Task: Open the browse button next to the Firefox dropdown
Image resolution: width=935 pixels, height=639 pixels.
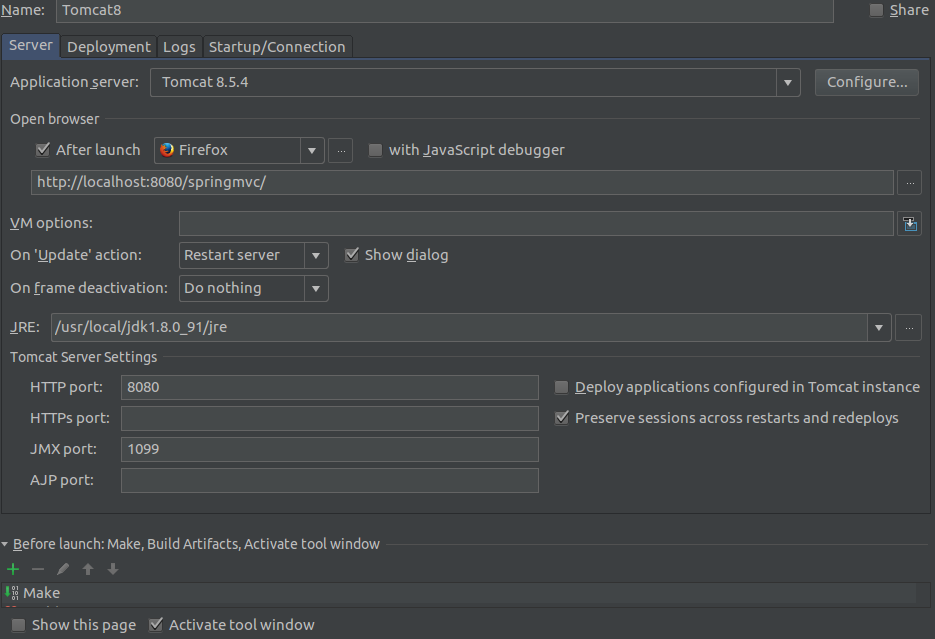Action: tap(340, 150)
